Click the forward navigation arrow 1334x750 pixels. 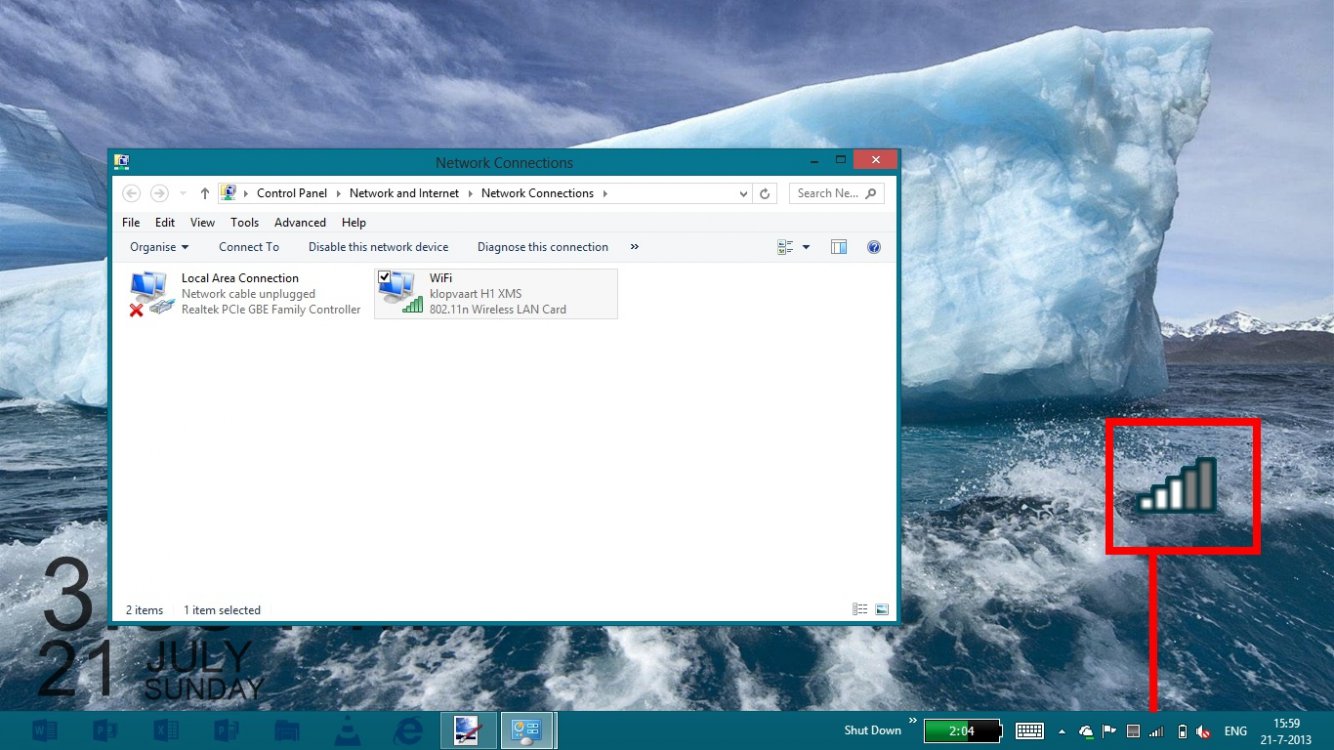tap(159, 193)
